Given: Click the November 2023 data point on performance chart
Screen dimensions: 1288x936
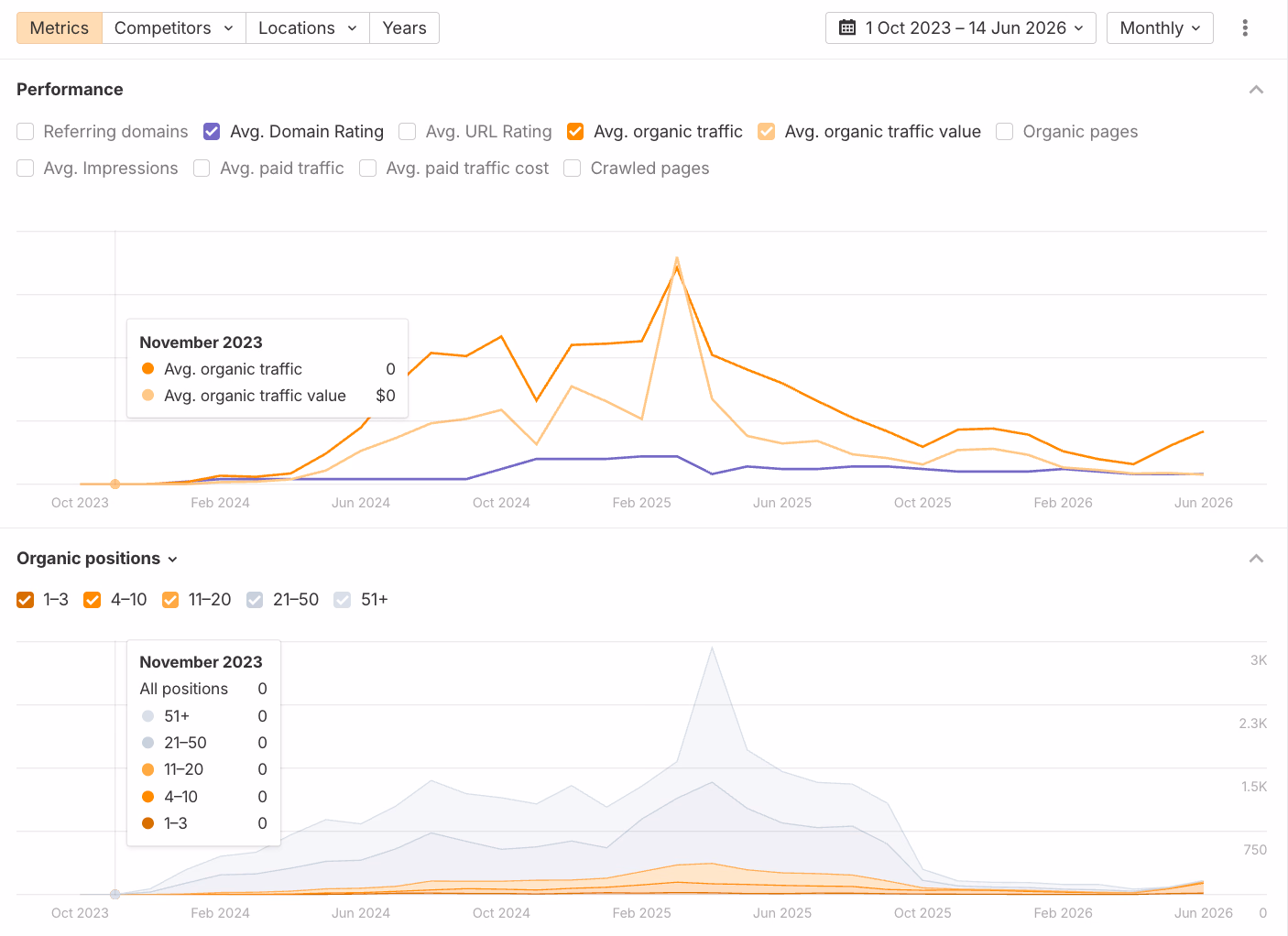Looking at the screenshot, I should click(x=115, y=484).
